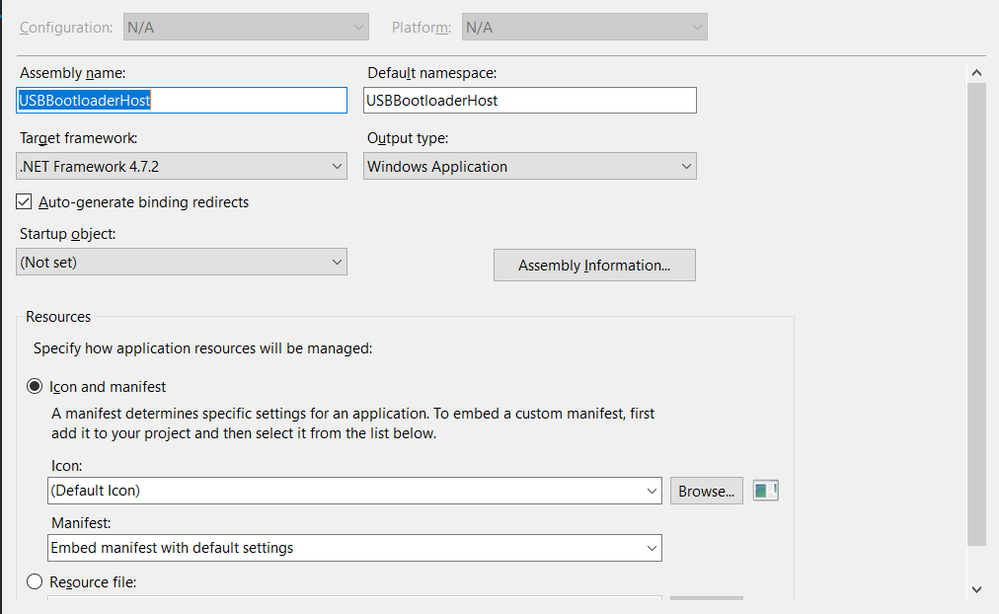Screen dimensions: 999x614
Task: Toggle Auto-generate binding redirects checkbox
Action: coord(23,201)
